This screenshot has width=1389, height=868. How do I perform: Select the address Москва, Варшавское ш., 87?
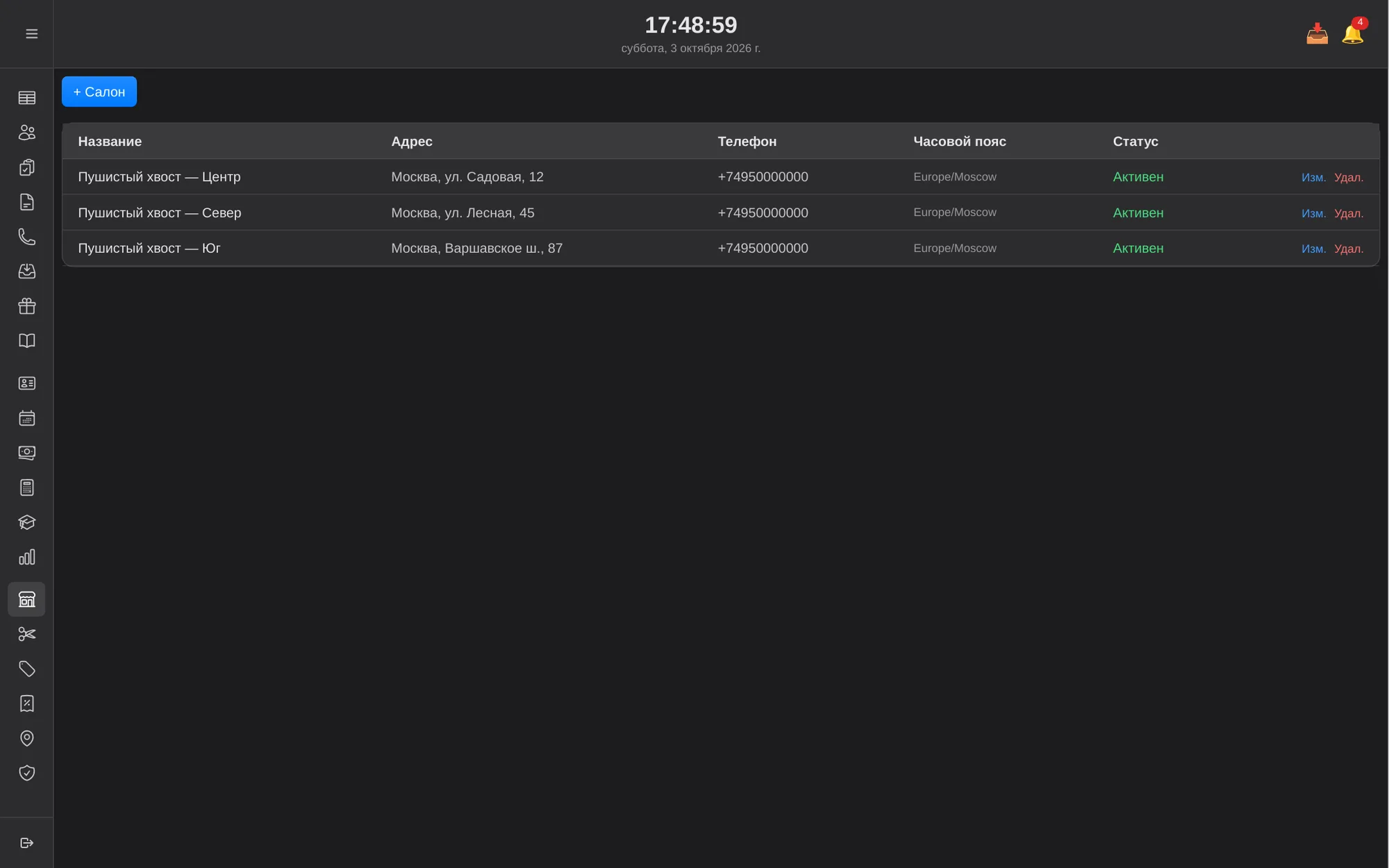476,248
